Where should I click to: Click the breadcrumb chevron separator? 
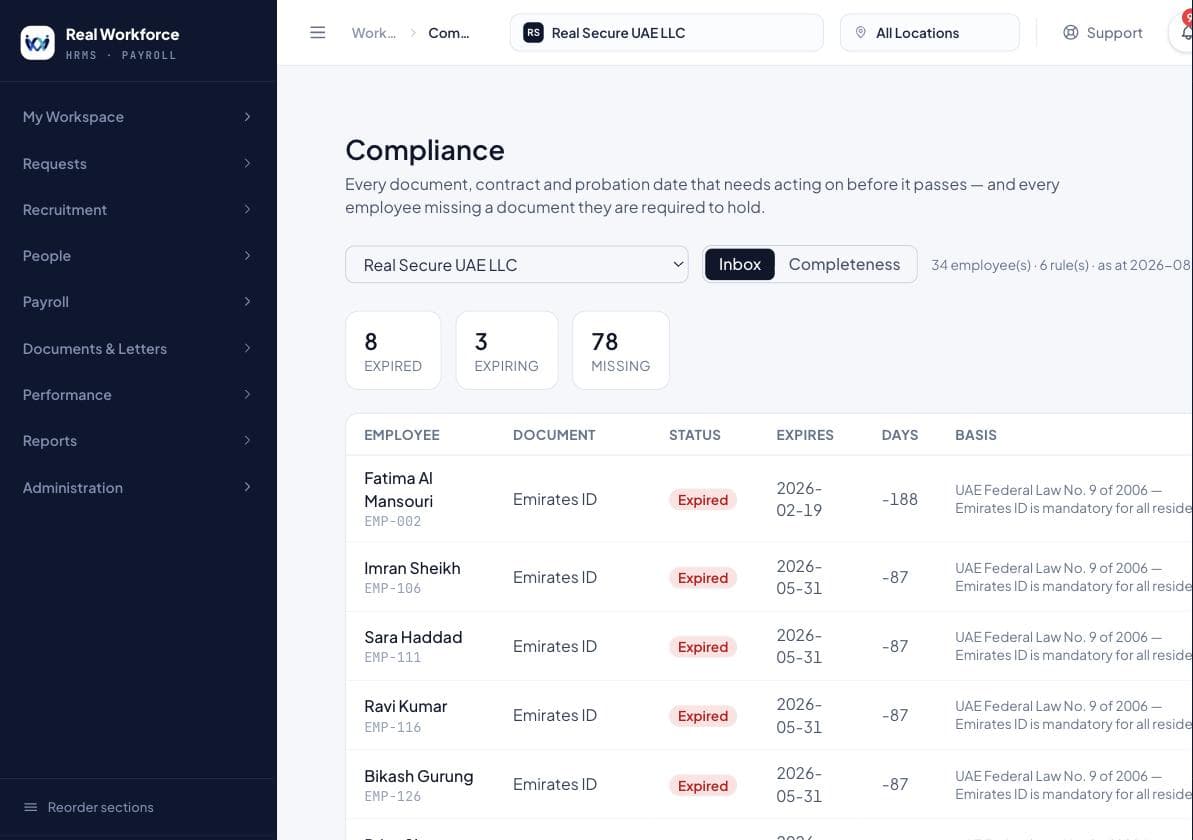[413, 33]
